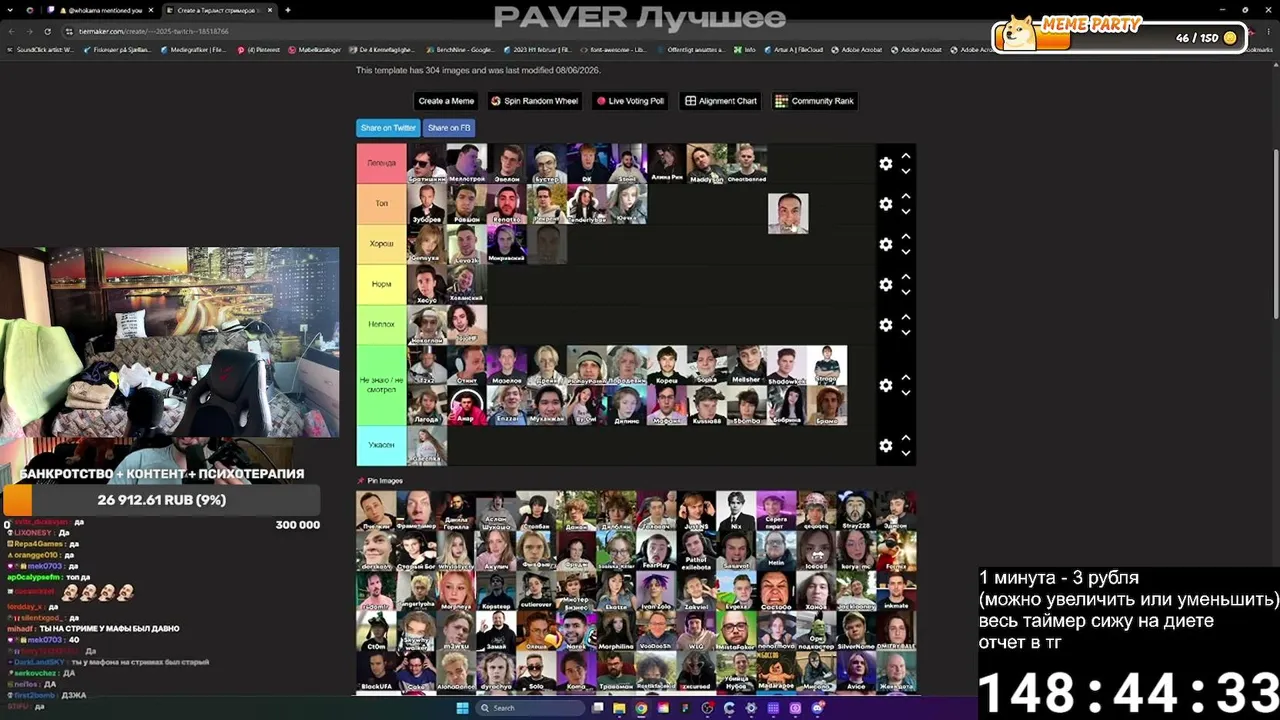Image resolution: width=1280 pixels, height=720 pixels.
Task: Select the yellow Норм tier label
Action: click(382, 284)
